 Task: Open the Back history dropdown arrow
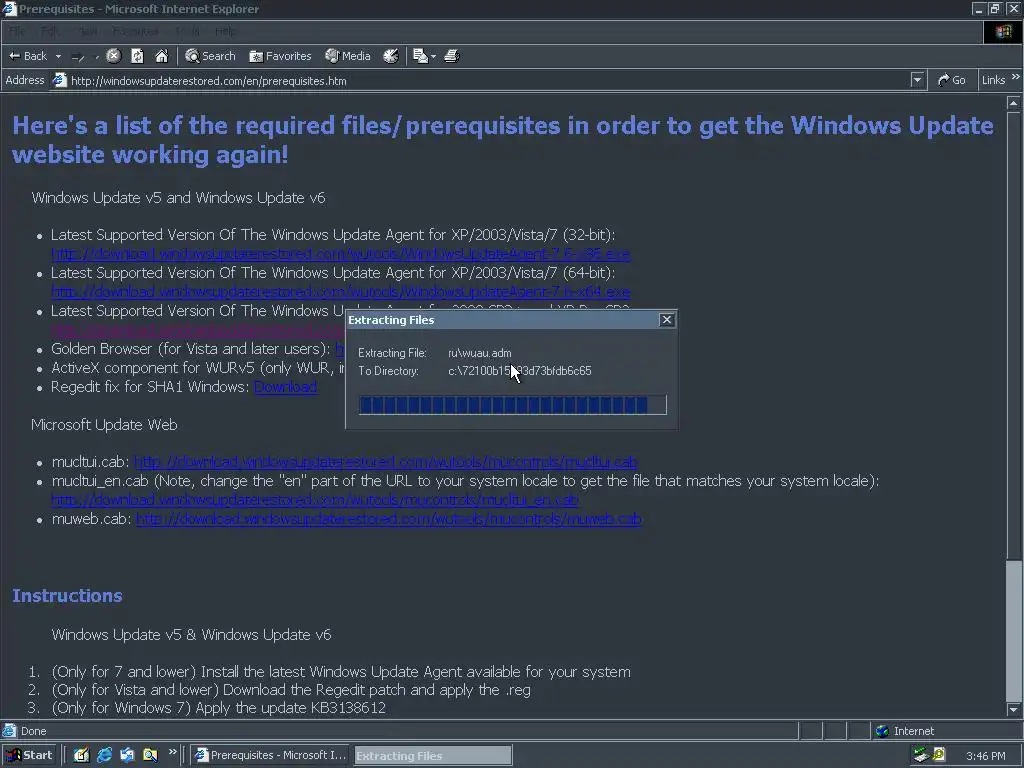58,56
